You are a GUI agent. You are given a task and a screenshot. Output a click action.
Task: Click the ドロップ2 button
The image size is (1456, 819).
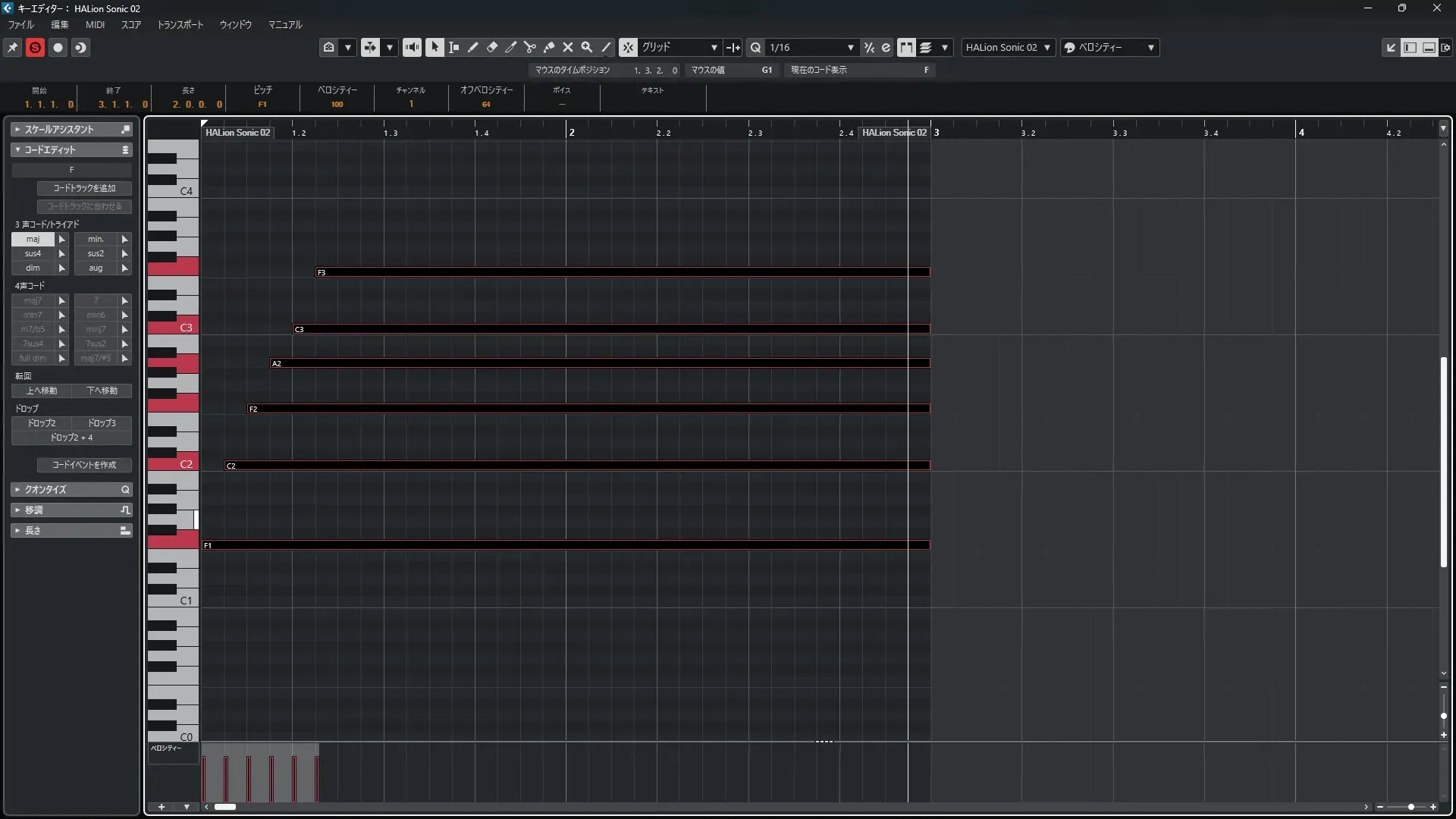coord(42,423)
